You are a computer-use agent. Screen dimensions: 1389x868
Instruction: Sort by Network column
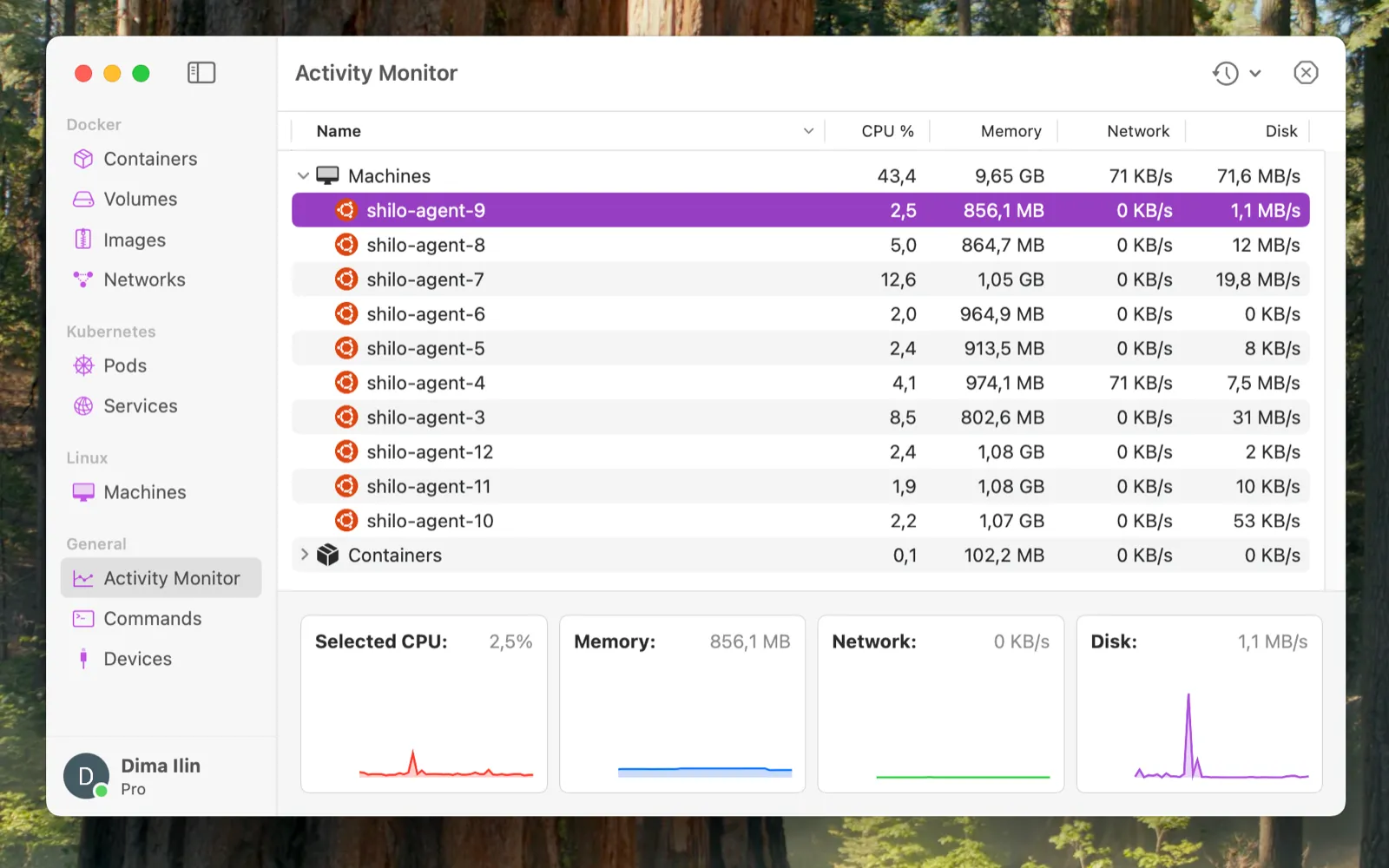[1138, 131]
